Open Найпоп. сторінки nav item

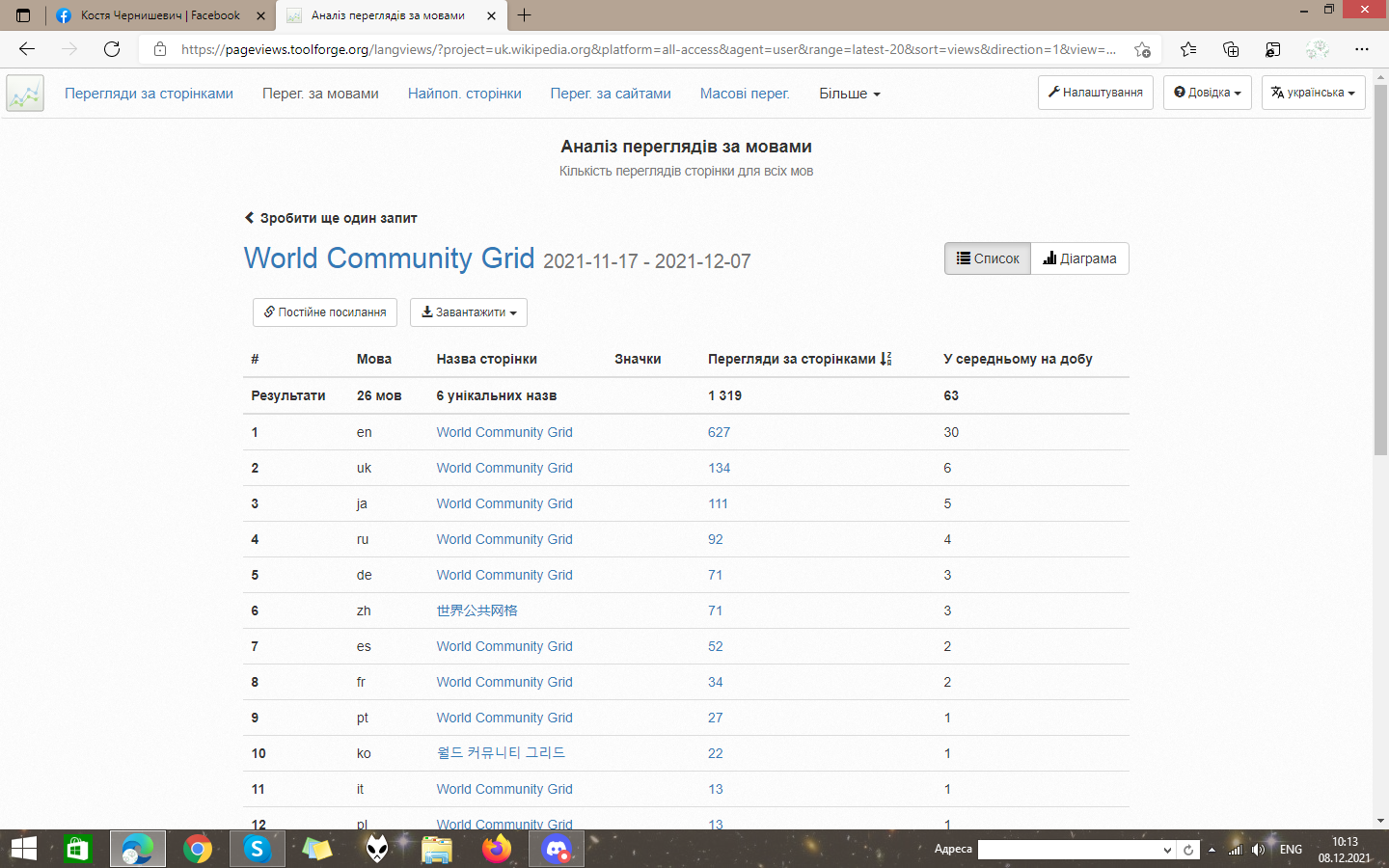coord(464,94)
